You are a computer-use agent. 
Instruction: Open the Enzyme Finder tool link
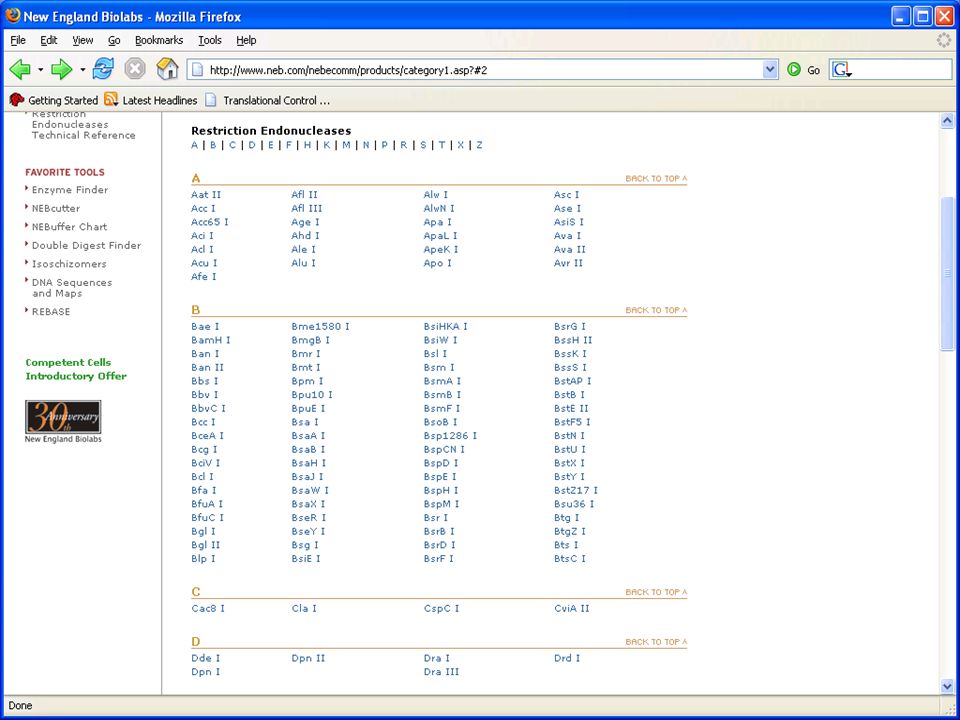point(70,190)
